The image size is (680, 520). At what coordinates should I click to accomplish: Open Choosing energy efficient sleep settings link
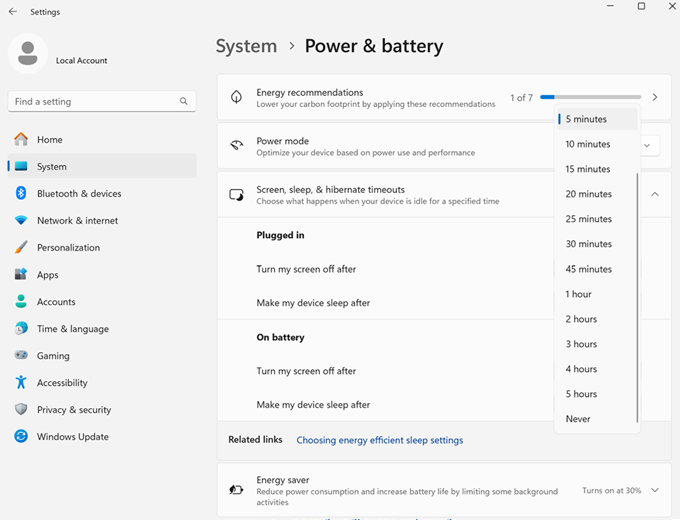(x=379, y=440)
